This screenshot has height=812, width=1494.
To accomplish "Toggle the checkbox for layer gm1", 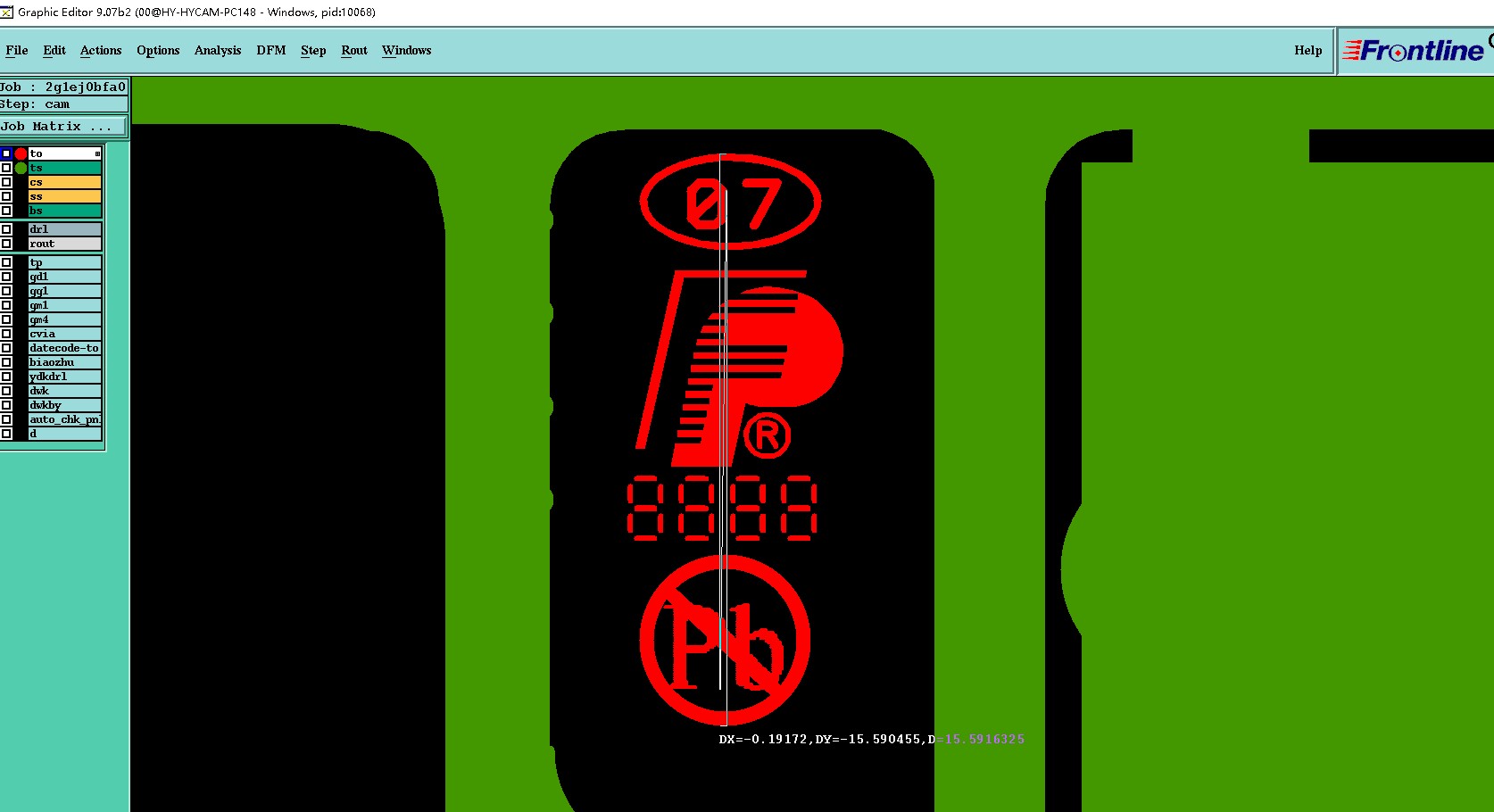I will (x=6, y=305).
